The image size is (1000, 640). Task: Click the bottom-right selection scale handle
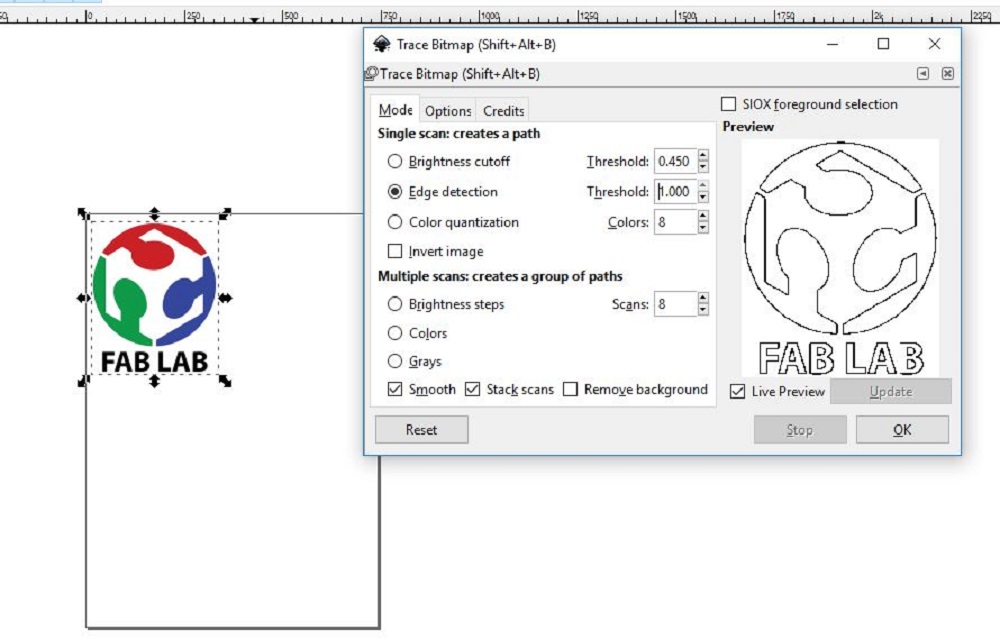point(225,381)
